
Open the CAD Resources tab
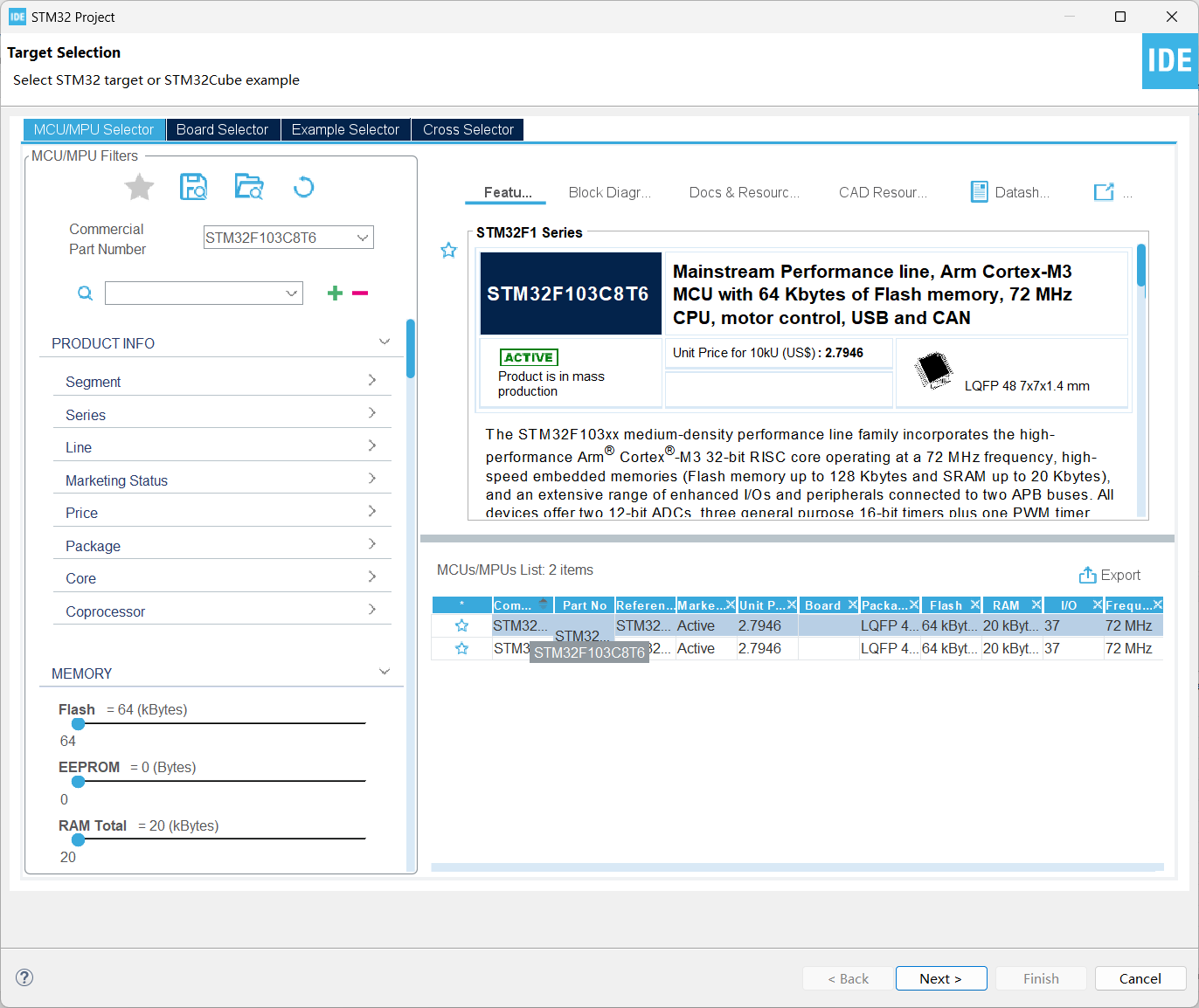pos(884,192)
